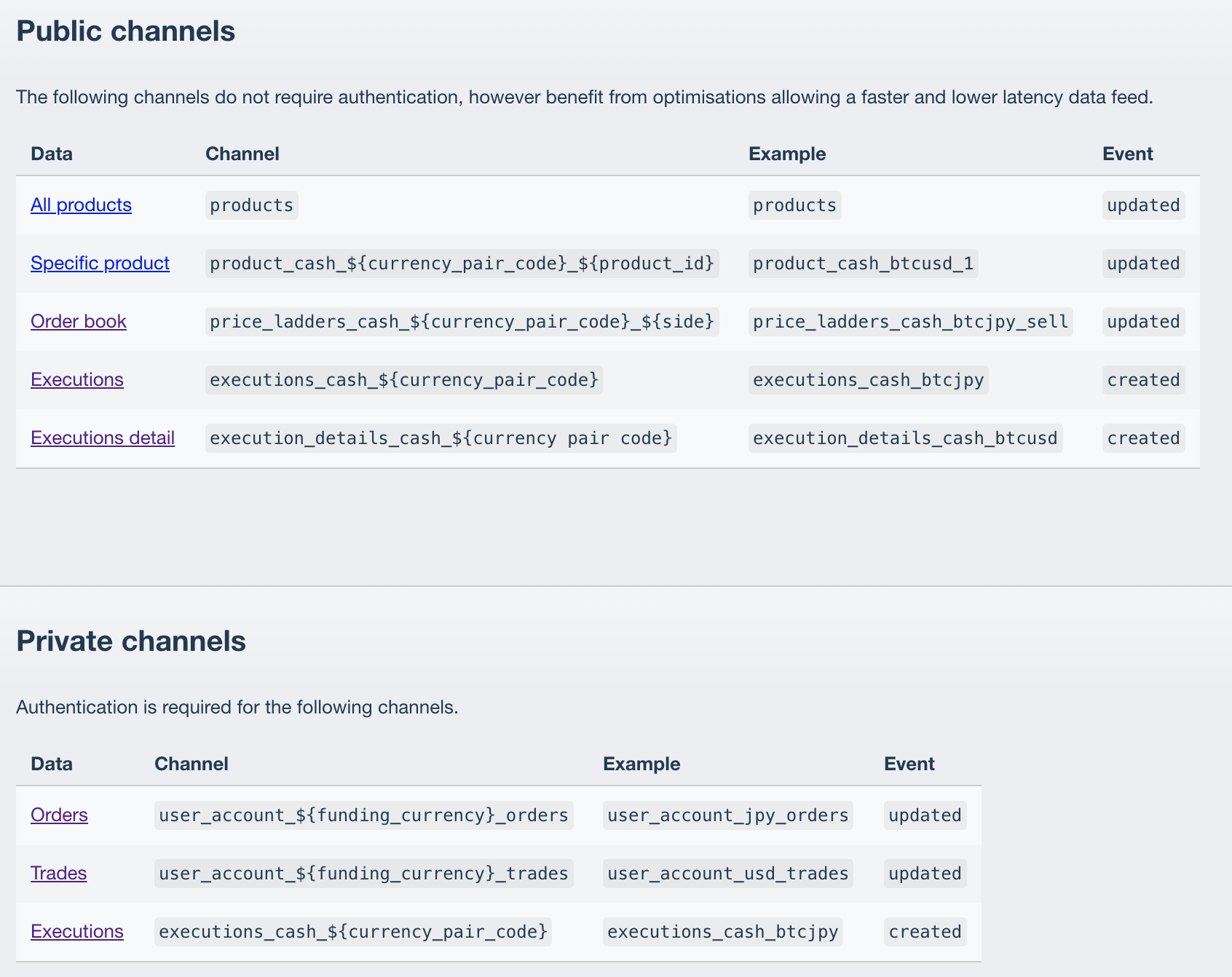Screen dimensions: 1232x977
Task: Click price_ladders_cash_${currency_pair_code}_${side} channel code
Action: [x=462, y=322]
